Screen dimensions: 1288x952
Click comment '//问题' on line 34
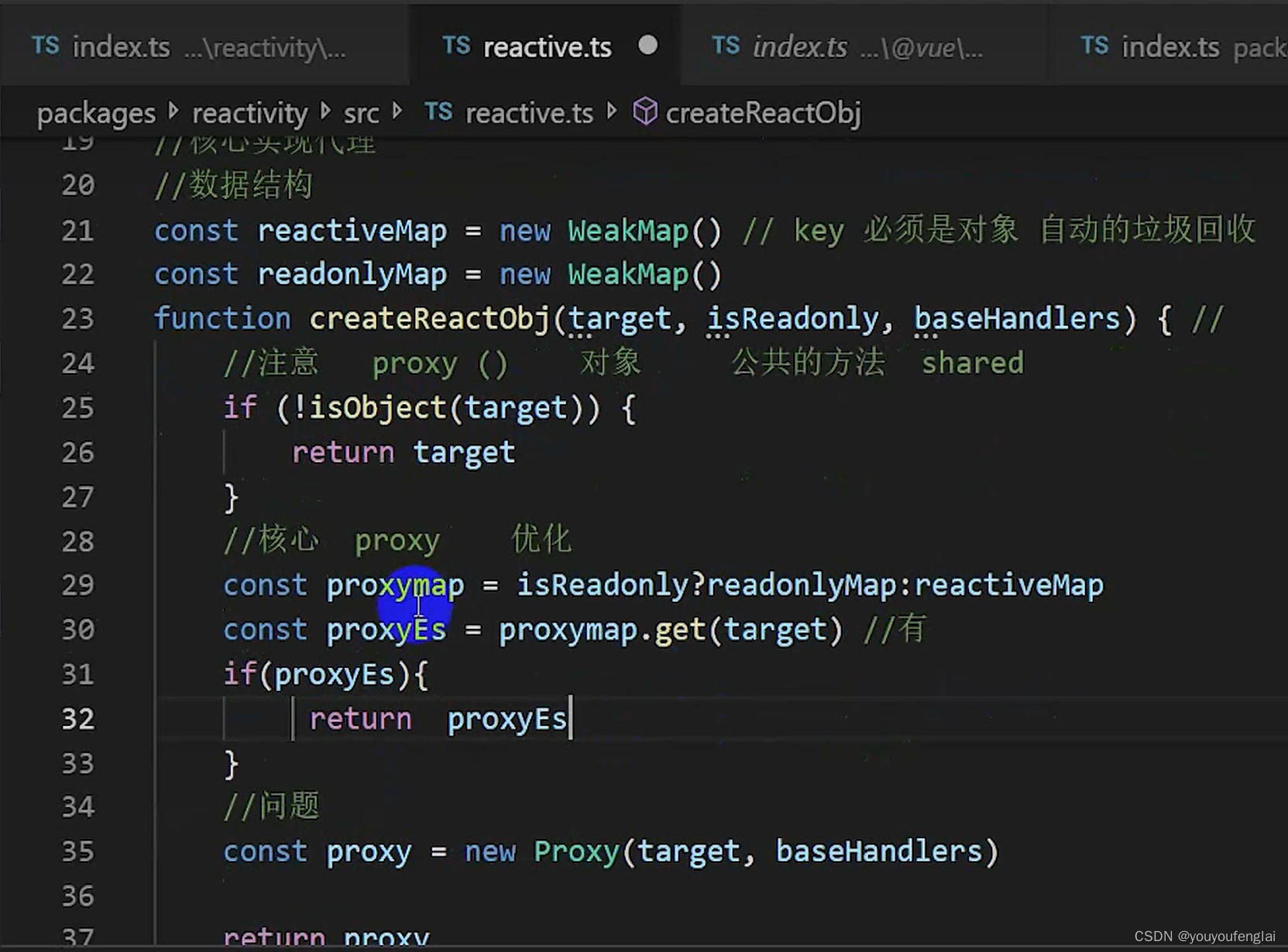[x=271, y=807]
